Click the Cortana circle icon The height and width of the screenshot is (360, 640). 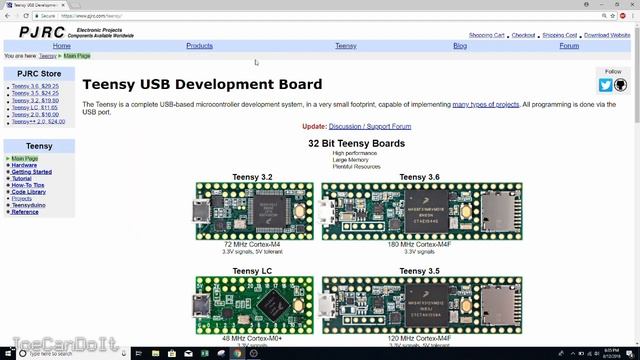point(23,353)
